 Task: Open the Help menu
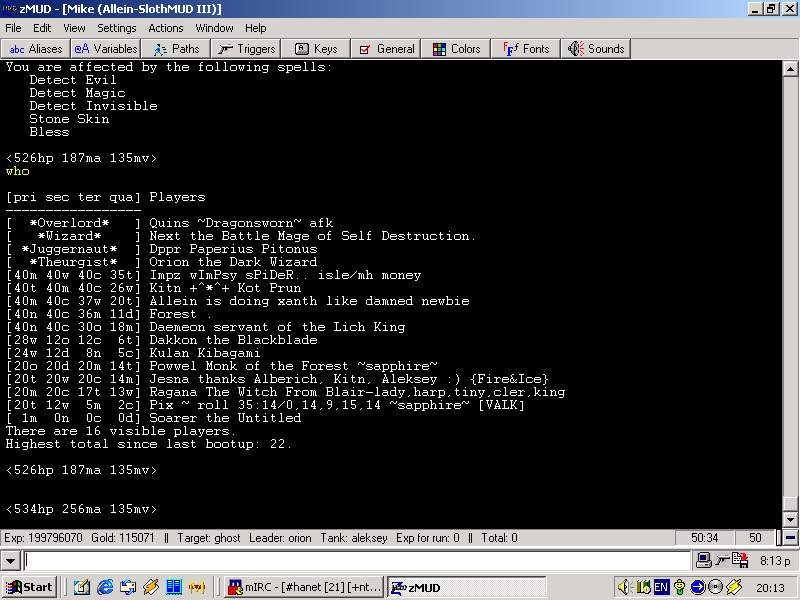[256, 28]
